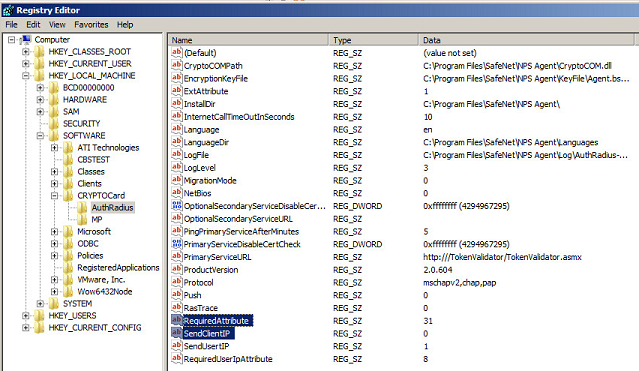The width and height of the screenshot is (639, 371).
Task: Click the string icon beside LogLevel
Action: click(x=176, y=167)
